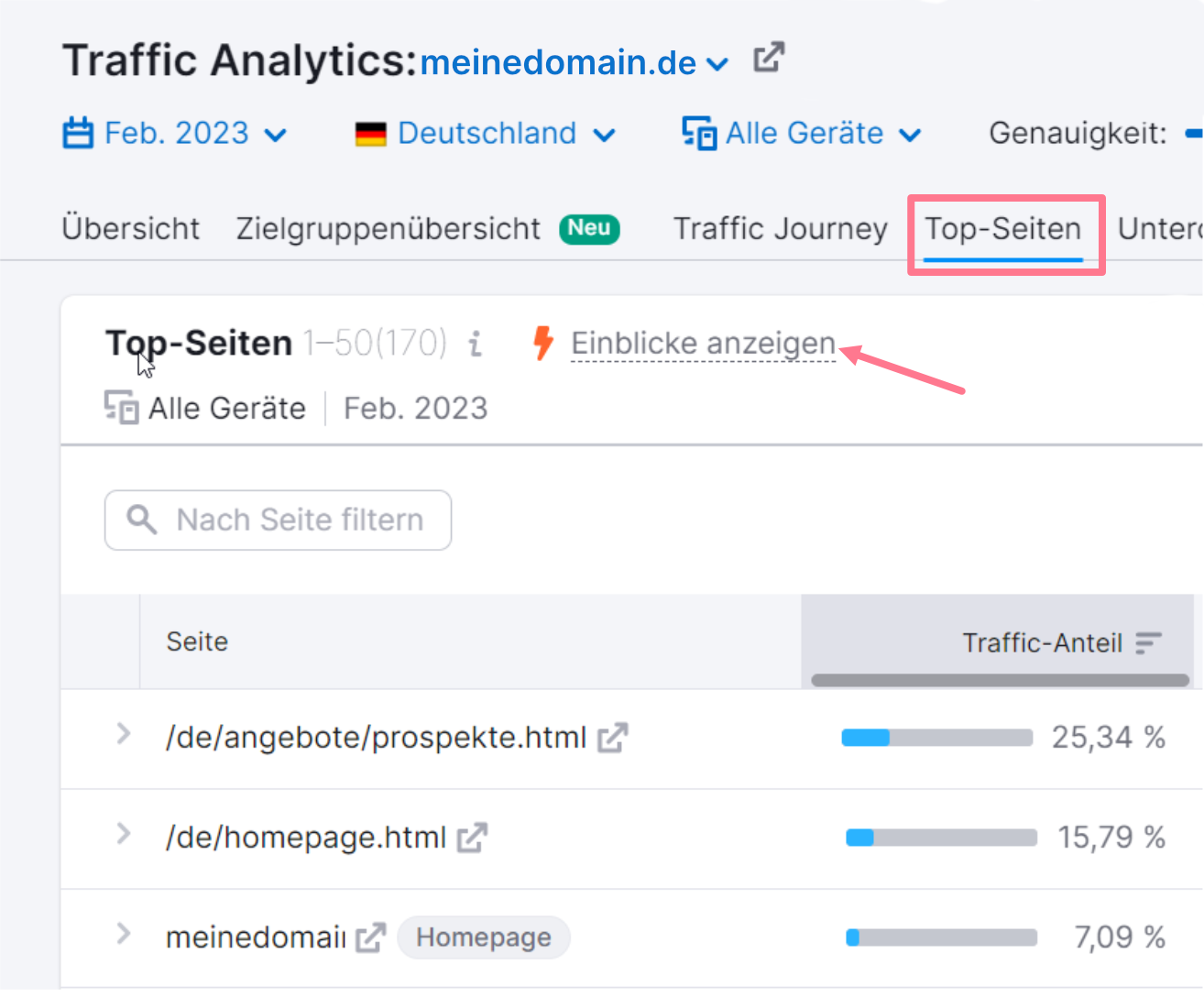Image resolution: width=1204 pixels, height=1008 pixels.
Task: Switch to the Zielgruppenübersicht tab
Action: [x=389, y=228]
